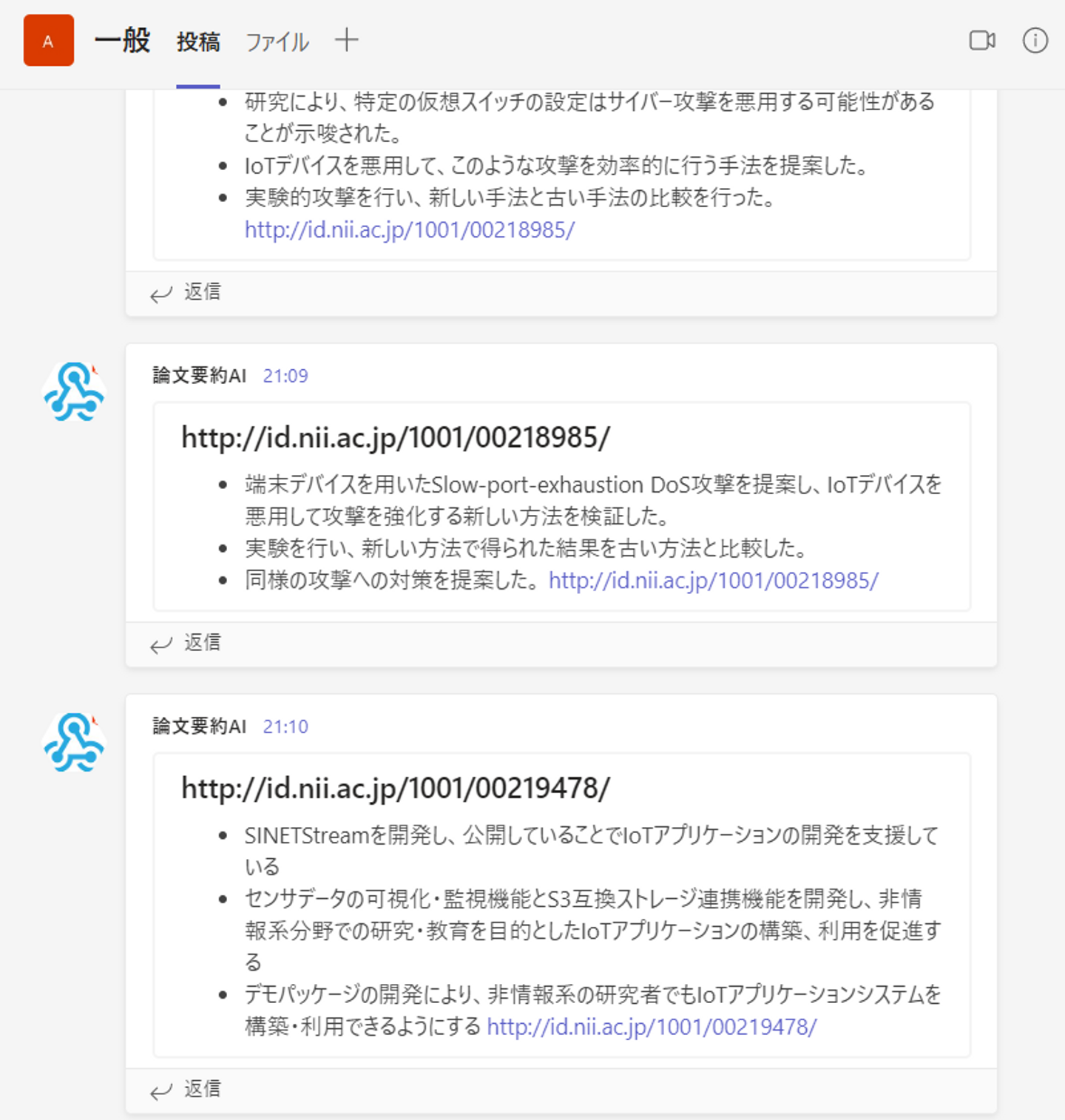1065x1120 pixels.
Task: Switch to the ファイル tab
Action: (x=277, y=42)
